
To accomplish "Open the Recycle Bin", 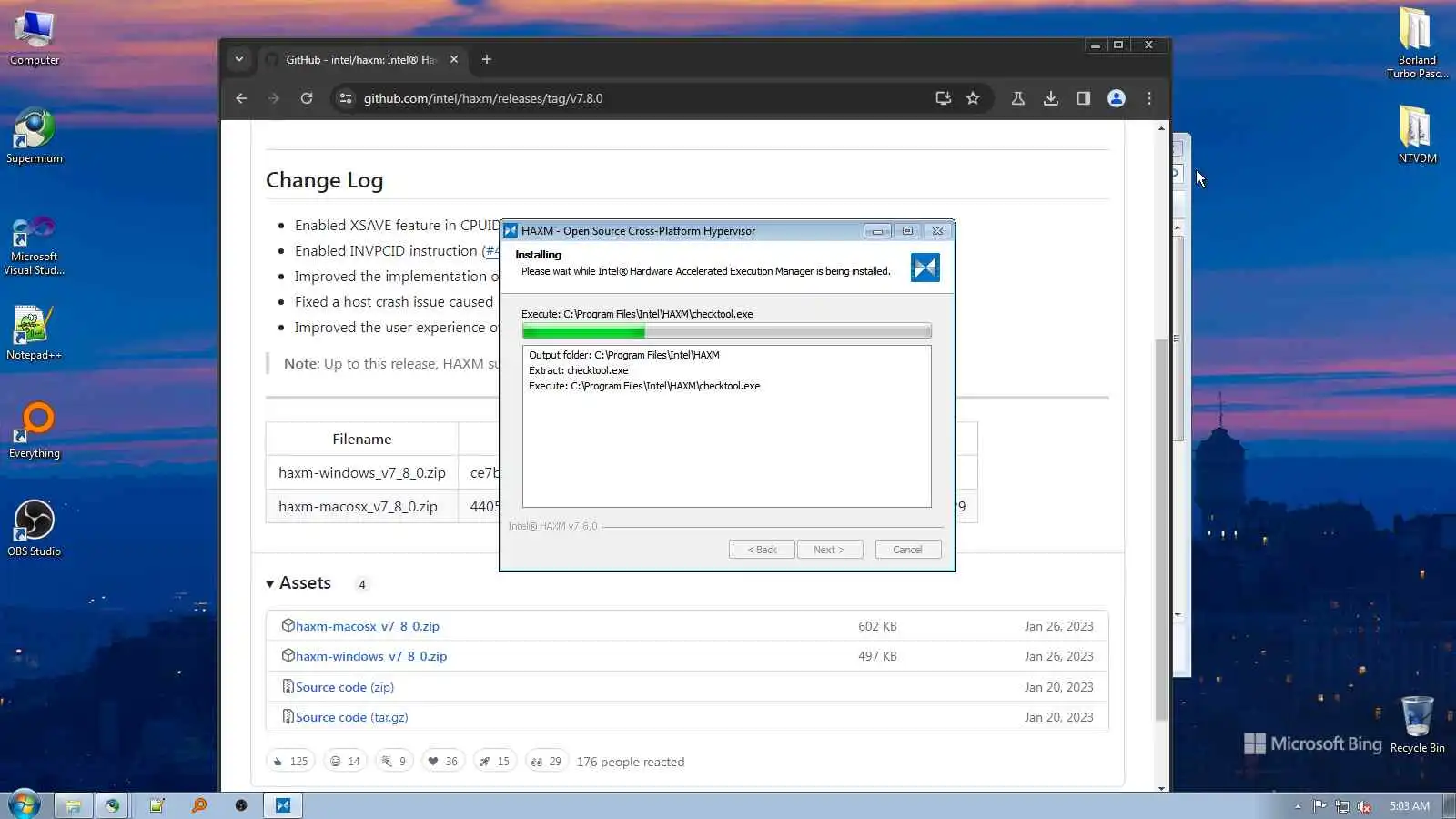I will pos(1417,725).
